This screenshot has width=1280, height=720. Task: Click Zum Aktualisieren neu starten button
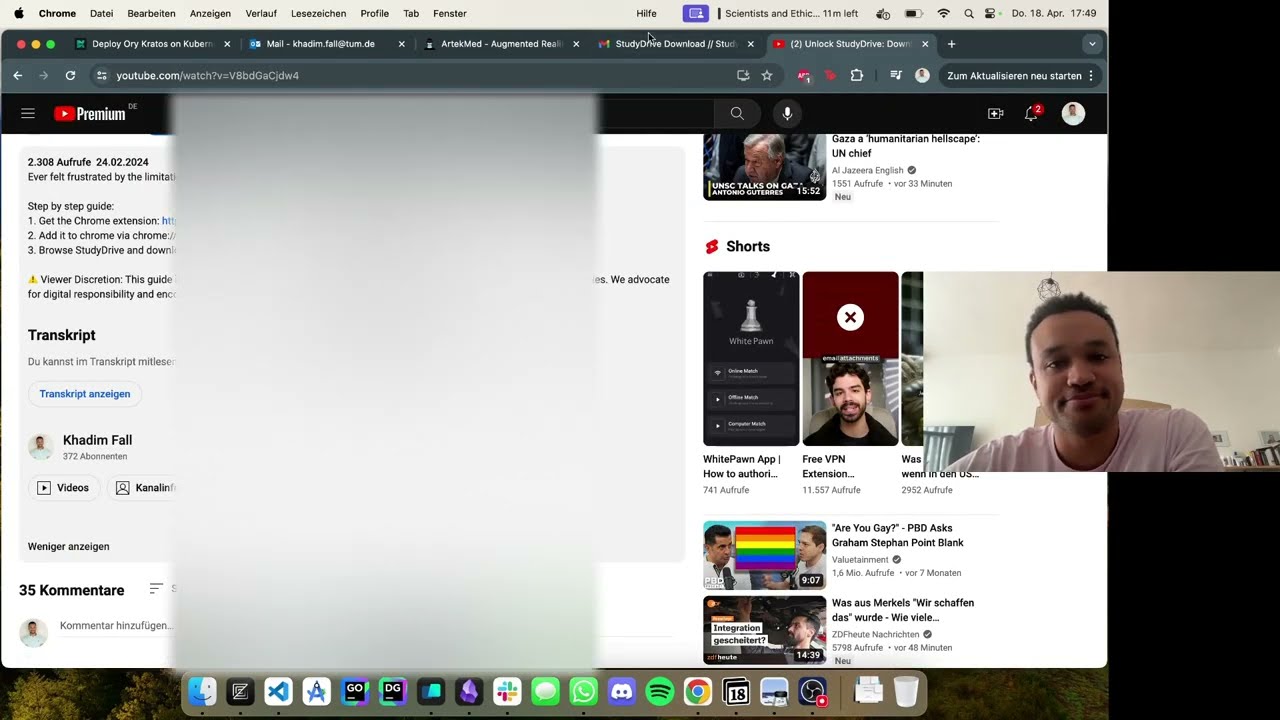pyautogui.click(x=1014, y=75)
